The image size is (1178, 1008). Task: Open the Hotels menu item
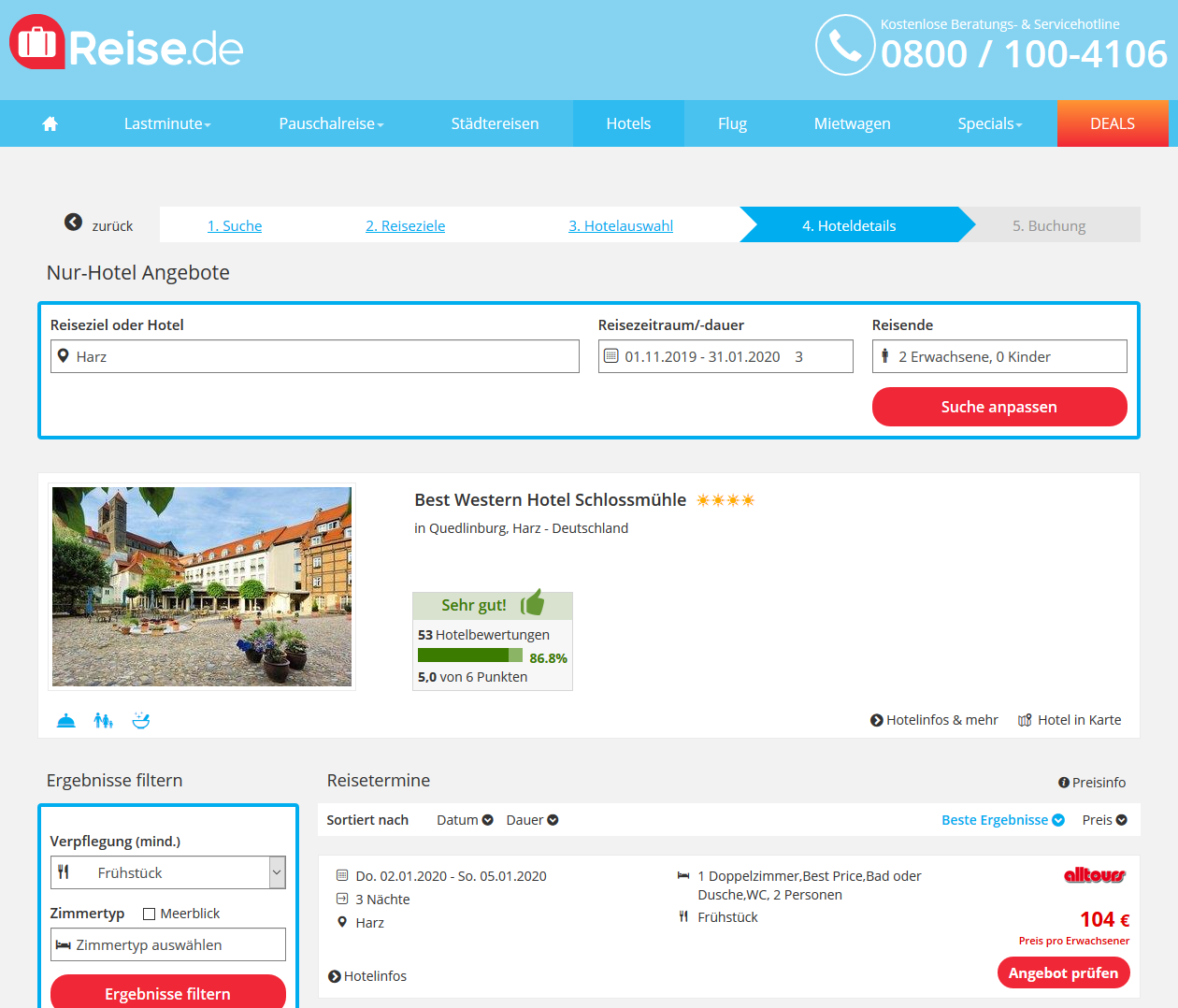[628, 123]
